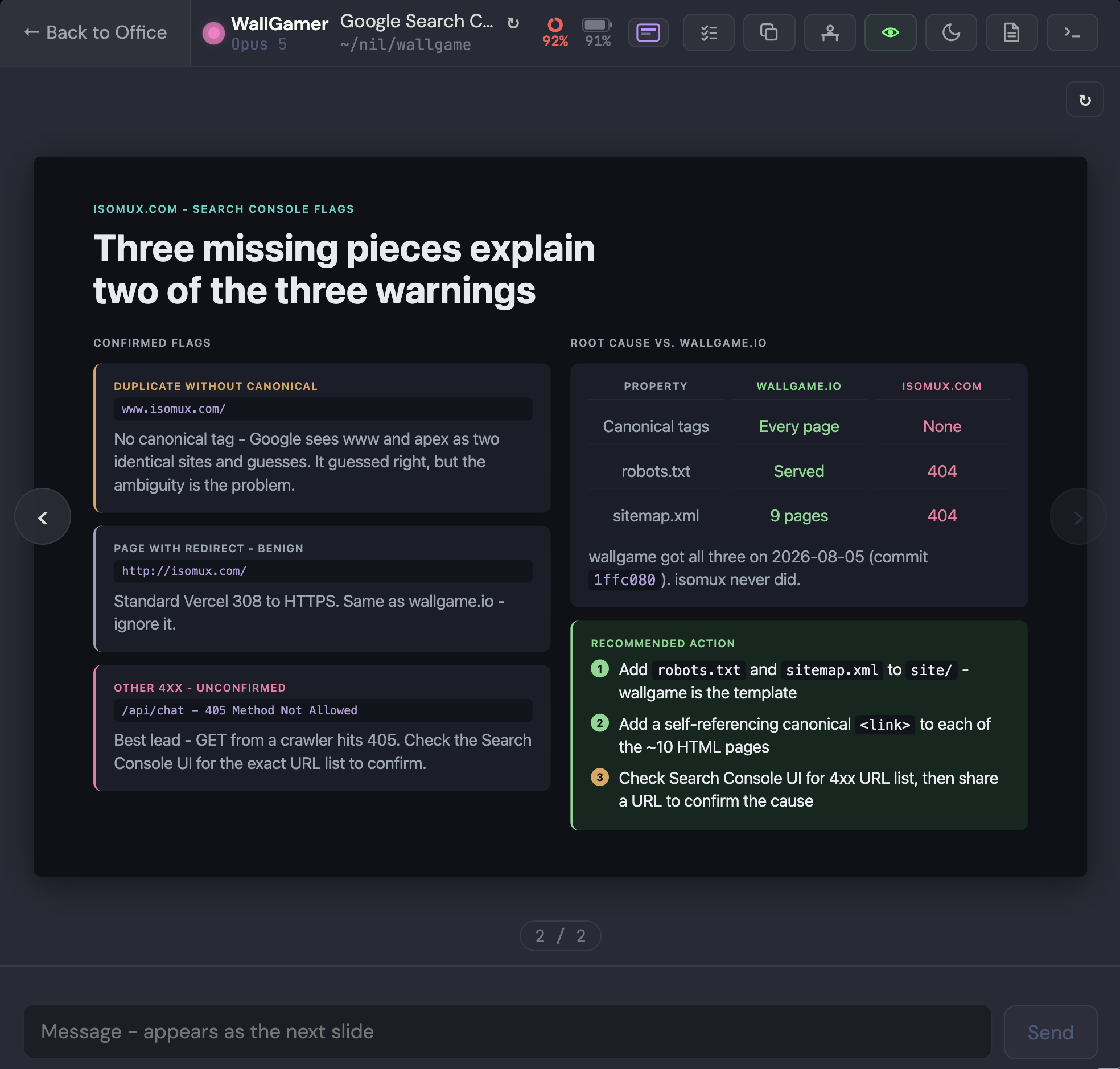This screenshot has height=1069, width=1120.
Task: Go to next slide with right chevron
Action: pos(1078,517)
